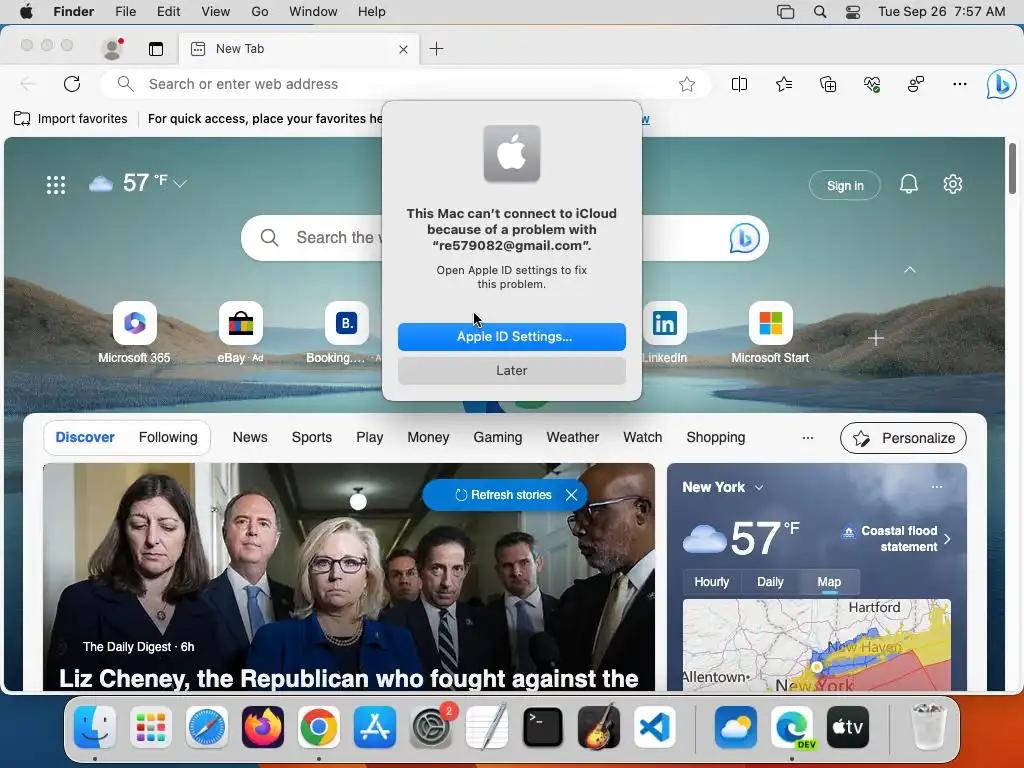1024x768 pixels.
Task: Click the weather map thumbnail
Action: 816,645
